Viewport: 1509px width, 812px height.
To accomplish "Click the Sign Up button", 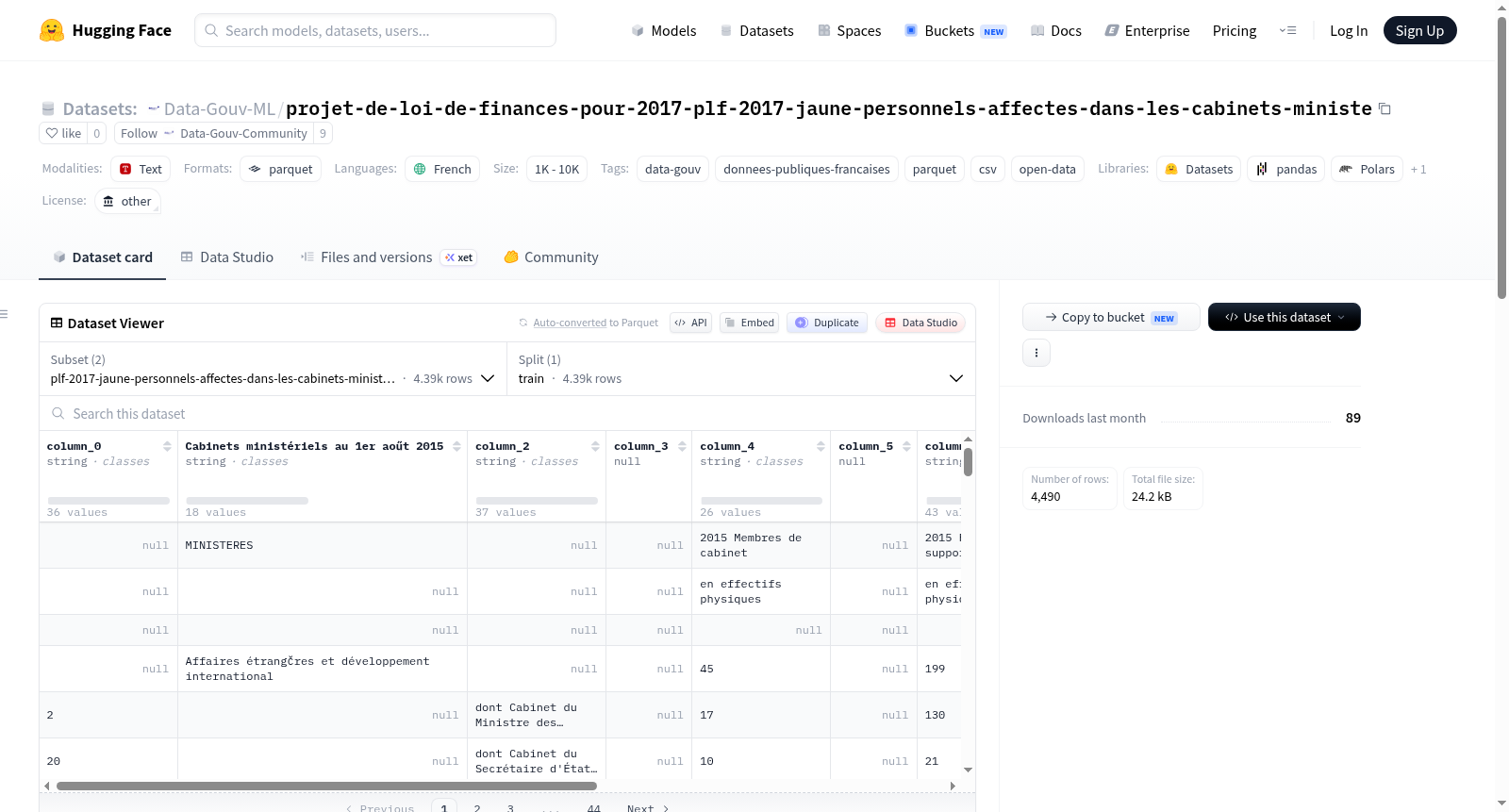I will coord(1419,30).
